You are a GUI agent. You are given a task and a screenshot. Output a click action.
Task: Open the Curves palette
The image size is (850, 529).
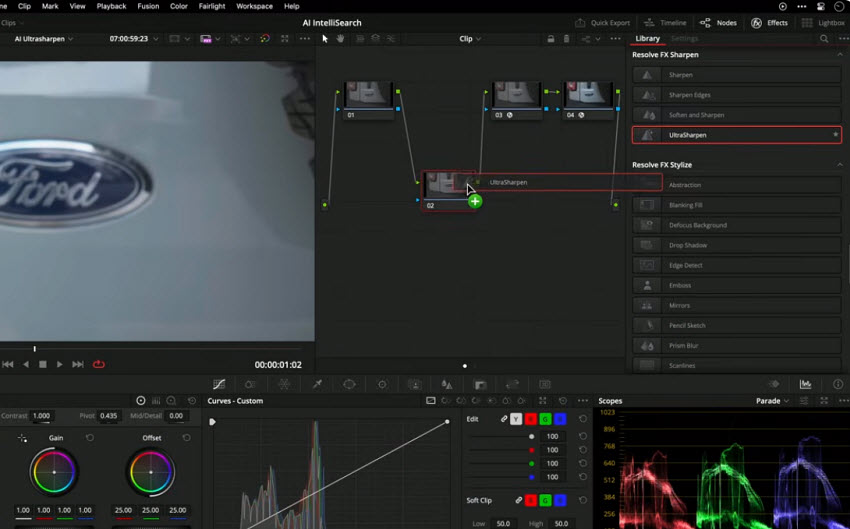(x=219, y=384)
